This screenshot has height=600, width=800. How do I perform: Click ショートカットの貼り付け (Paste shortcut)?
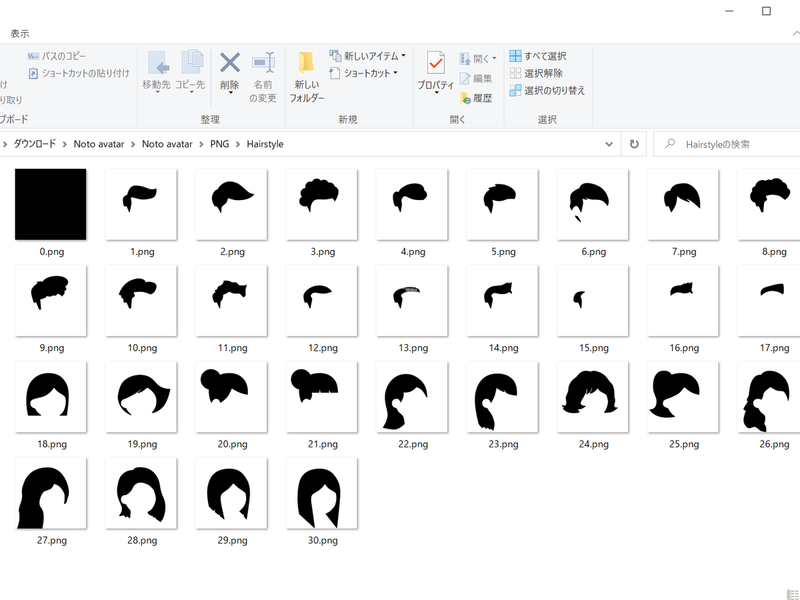click(78, 73)
